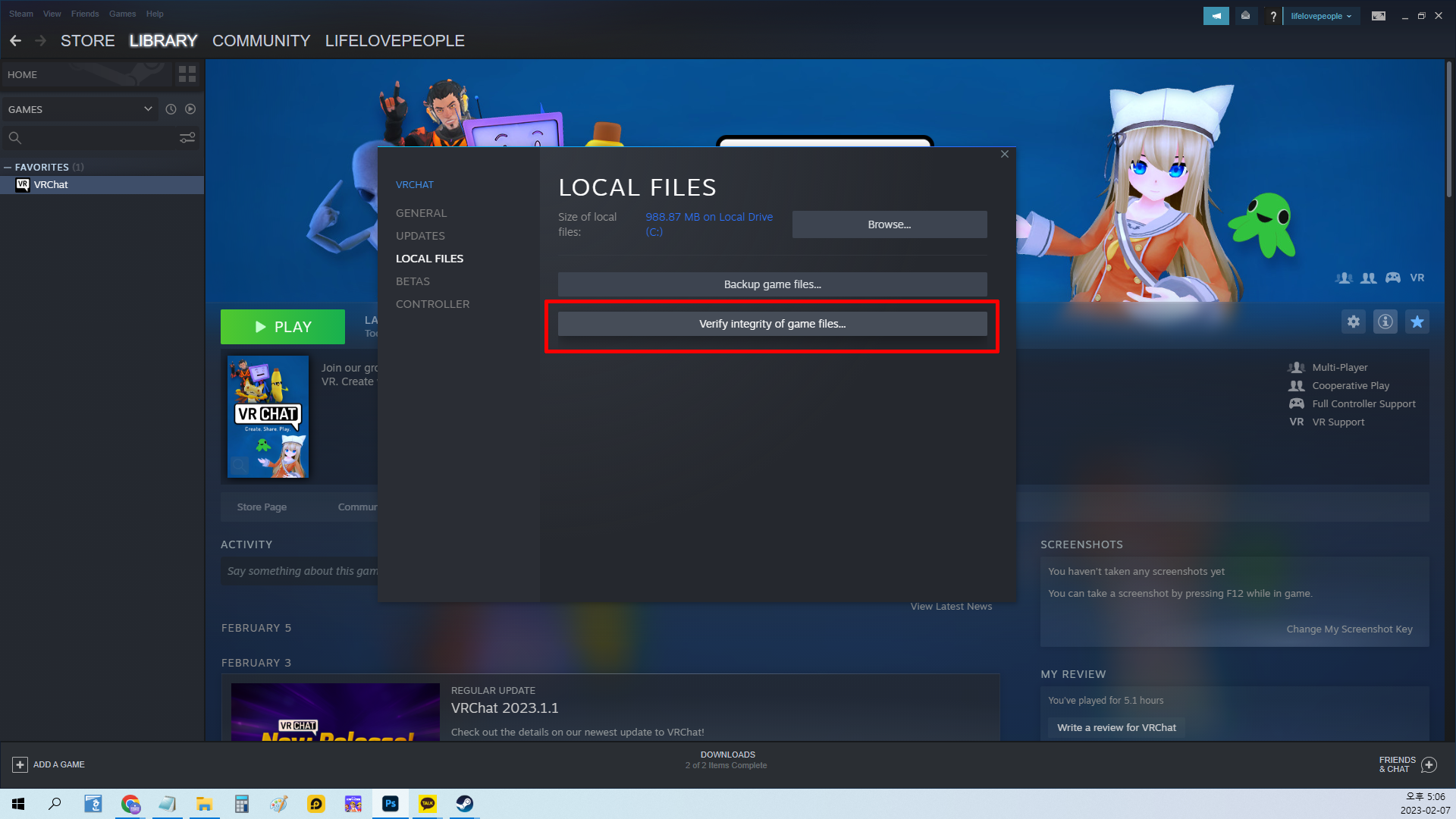This screenshot has width=1456, height=819.
Task: Switch library to grid collections view icon
Action: coord(187,74)
